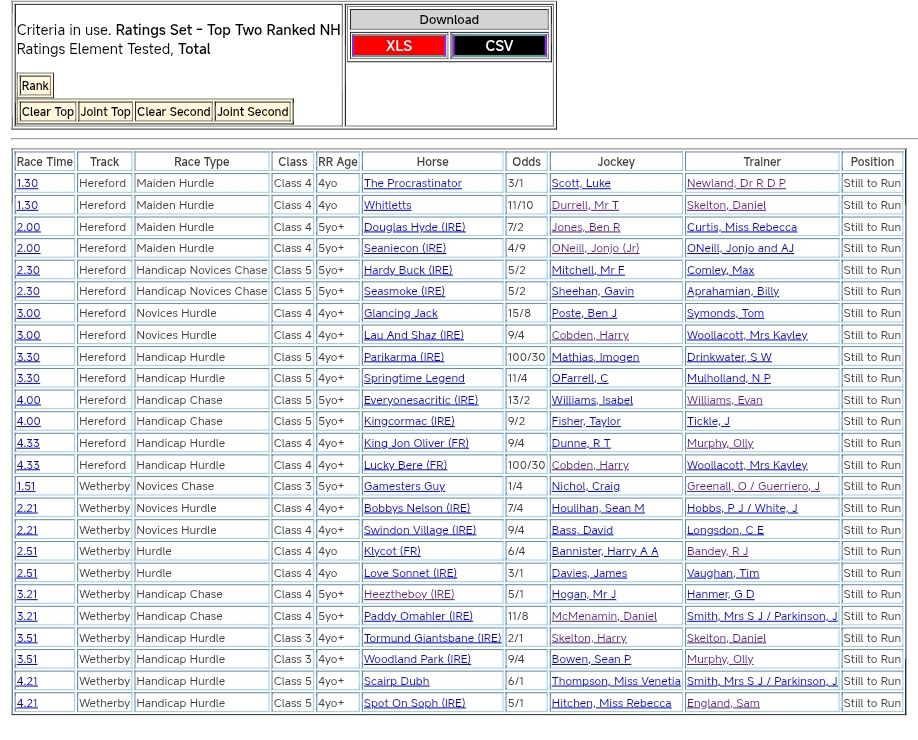Viewport: 918px width, 740px height.
Task: Select horse Tormund Giantsbane (IRE)
Action: 432,639
